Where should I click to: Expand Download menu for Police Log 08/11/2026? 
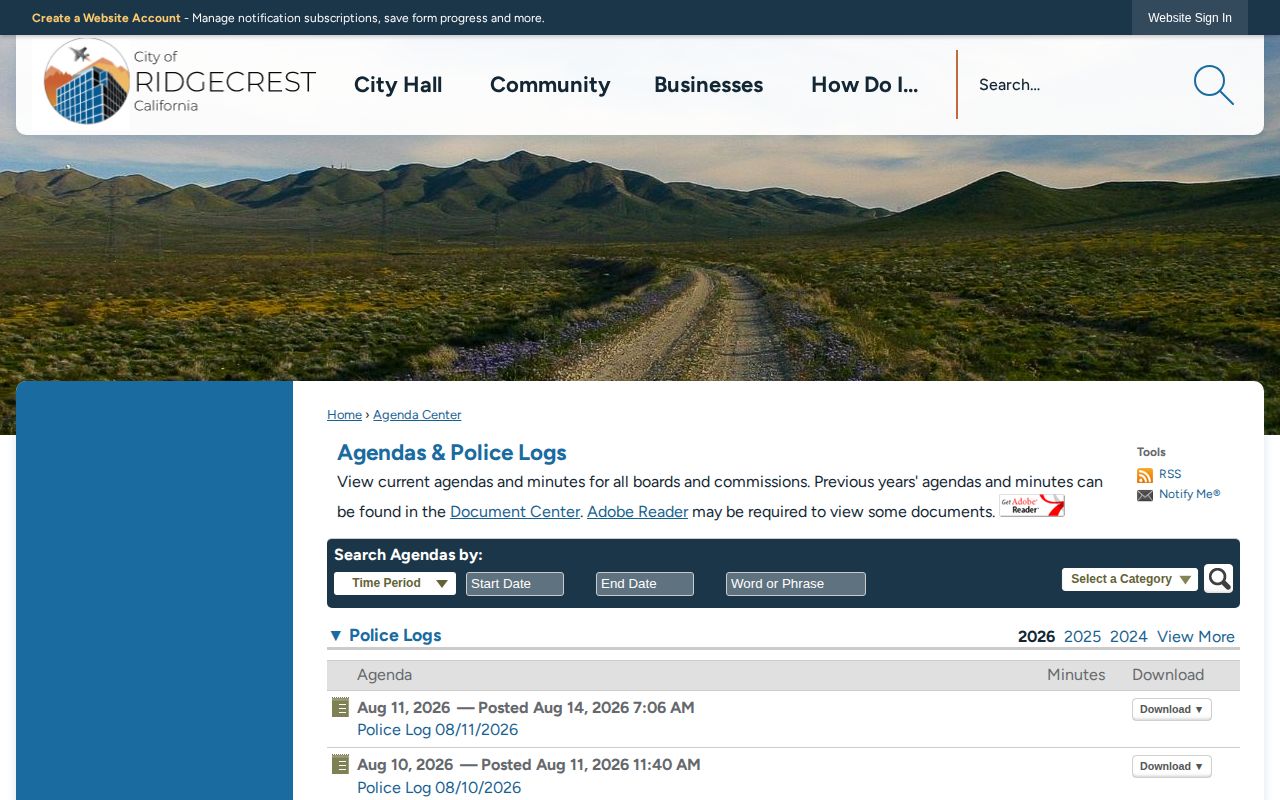[x=1171, y=709]
